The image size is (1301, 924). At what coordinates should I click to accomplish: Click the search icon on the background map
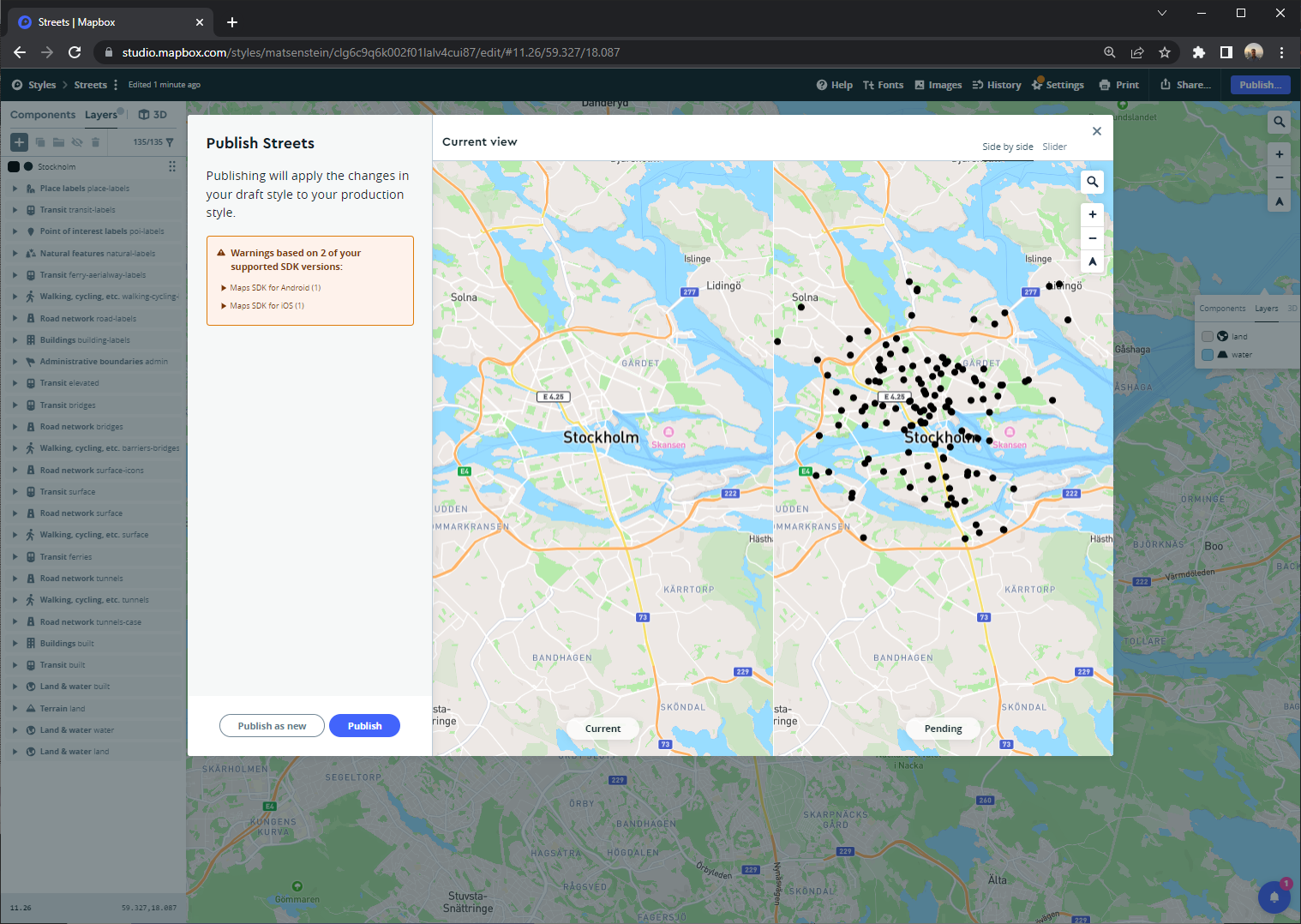1279,122
